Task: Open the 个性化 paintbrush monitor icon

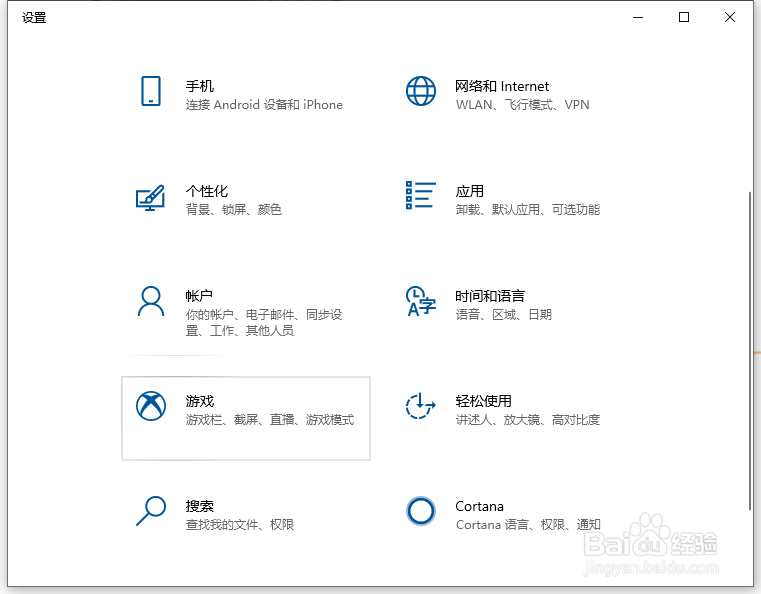Action: pos(150,197)
